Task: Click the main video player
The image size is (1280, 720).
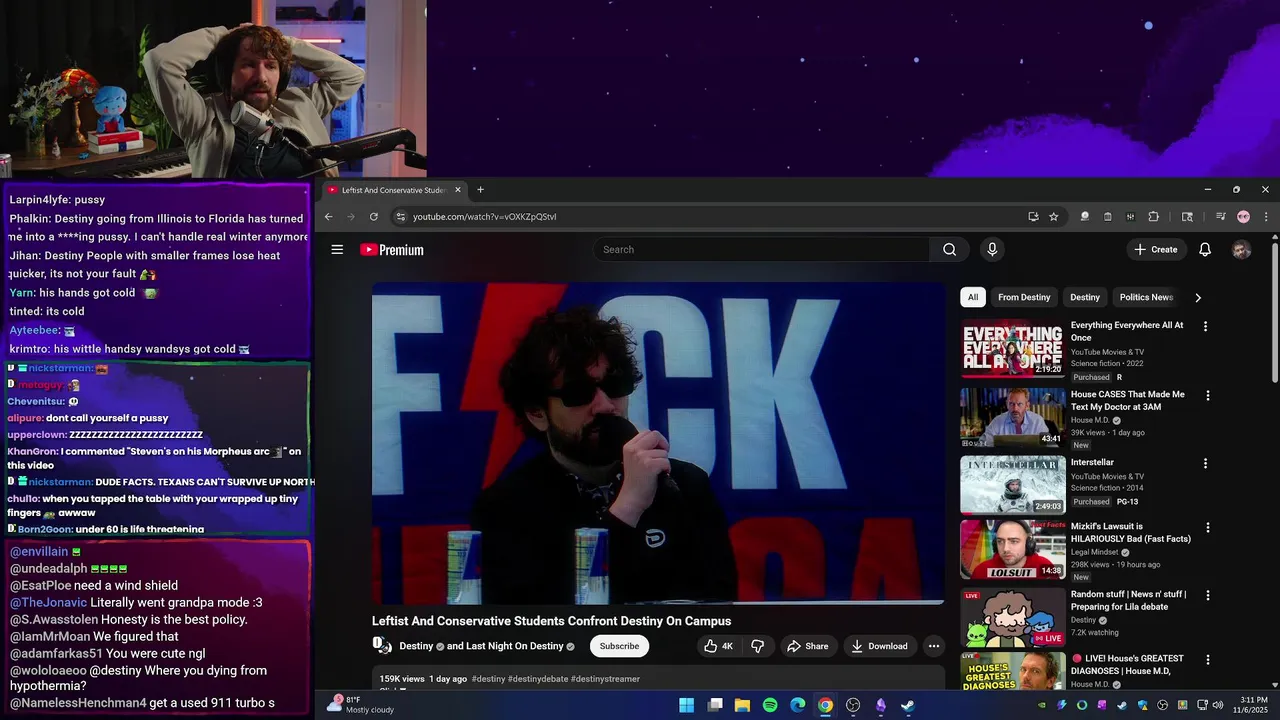Action: click(658, 444)
